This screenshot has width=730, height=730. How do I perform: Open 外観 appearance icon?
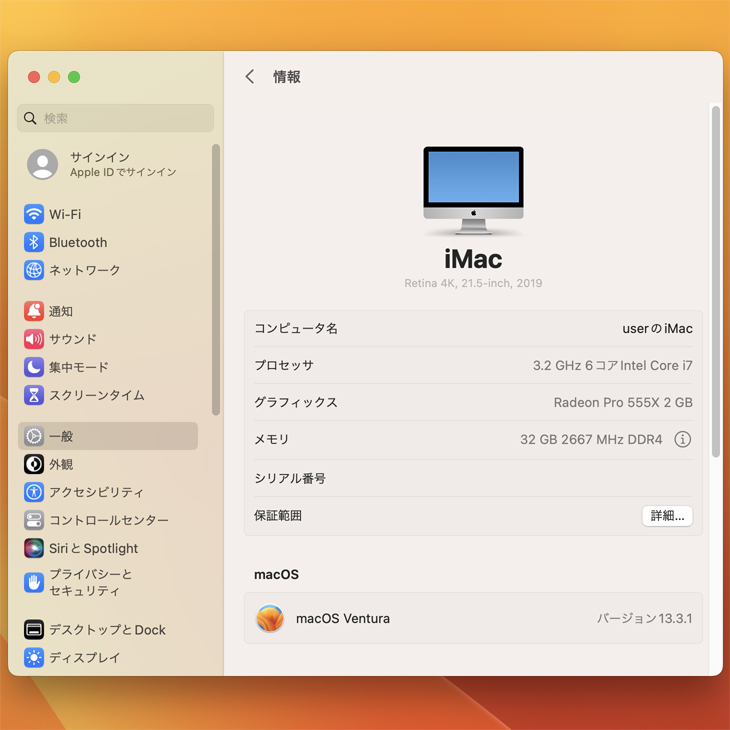click(34, 464)
